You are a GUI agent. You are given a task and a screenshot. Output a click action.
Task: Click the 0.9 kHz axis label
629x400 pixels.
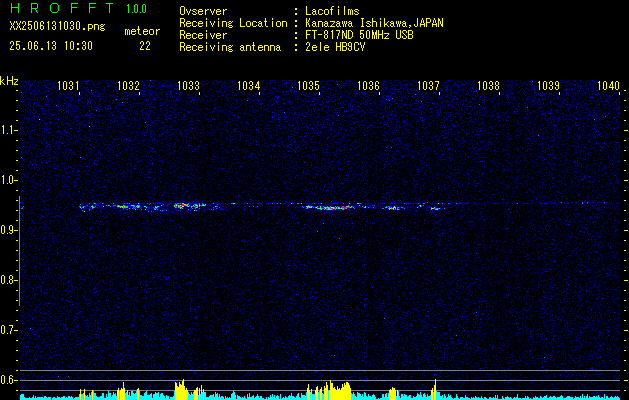(8, 230)
